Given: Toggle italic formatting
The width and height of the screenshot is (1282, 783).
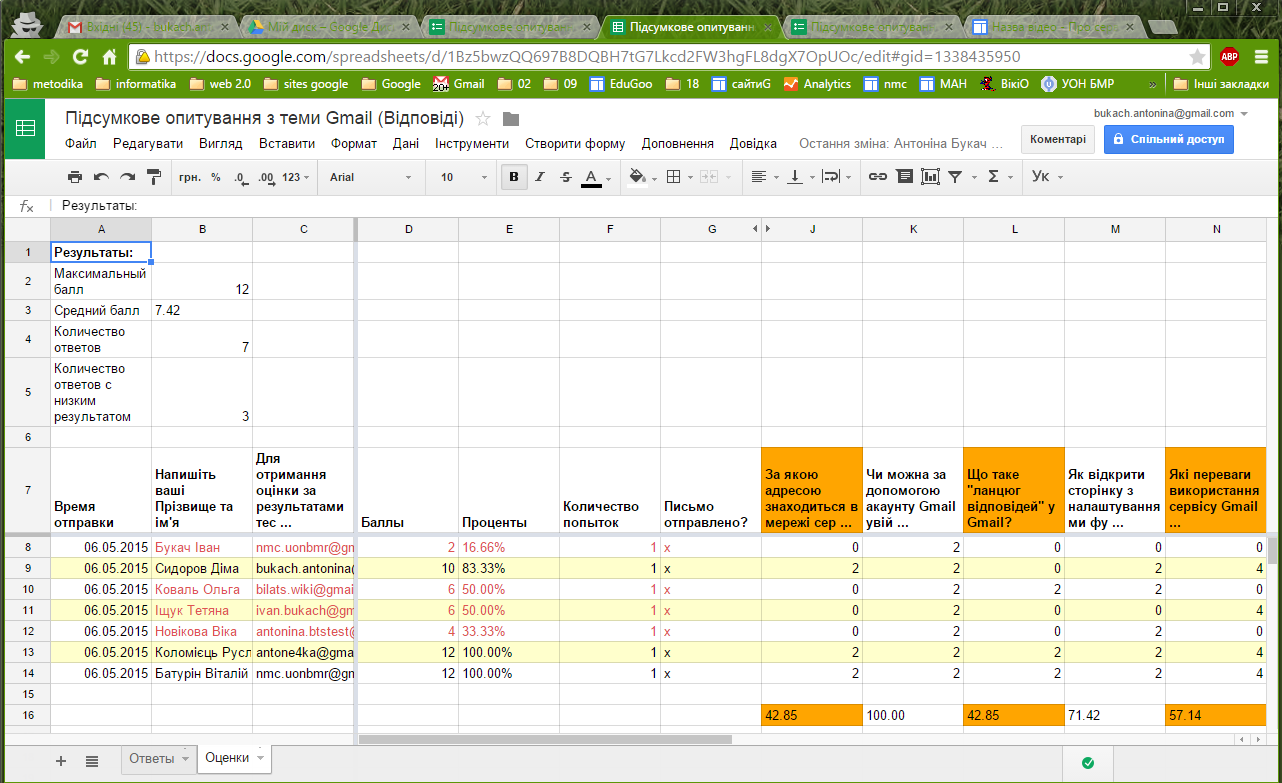Looking at the screenshot, I should coord(540,177).
